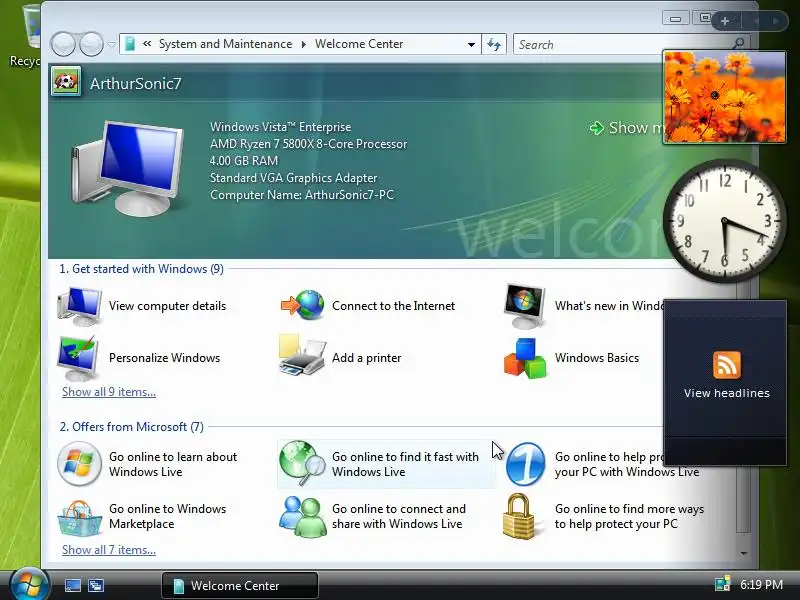Expand the breadcrumb overflow double chevron
Viewport: 800px width, 600px height.
click(147, 44)
